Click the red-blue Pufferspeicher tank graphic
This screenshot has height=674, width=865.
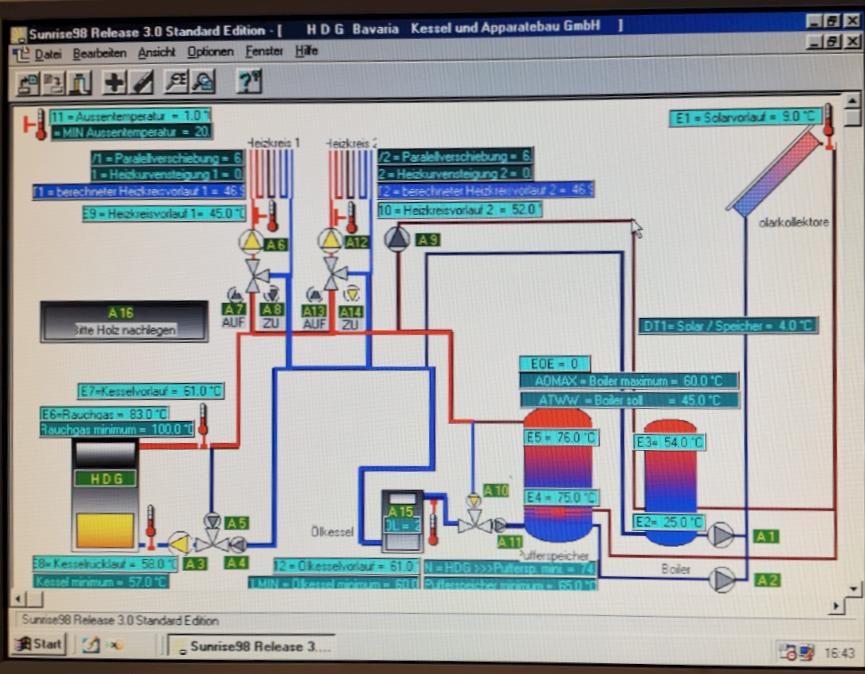click(557, 474)
